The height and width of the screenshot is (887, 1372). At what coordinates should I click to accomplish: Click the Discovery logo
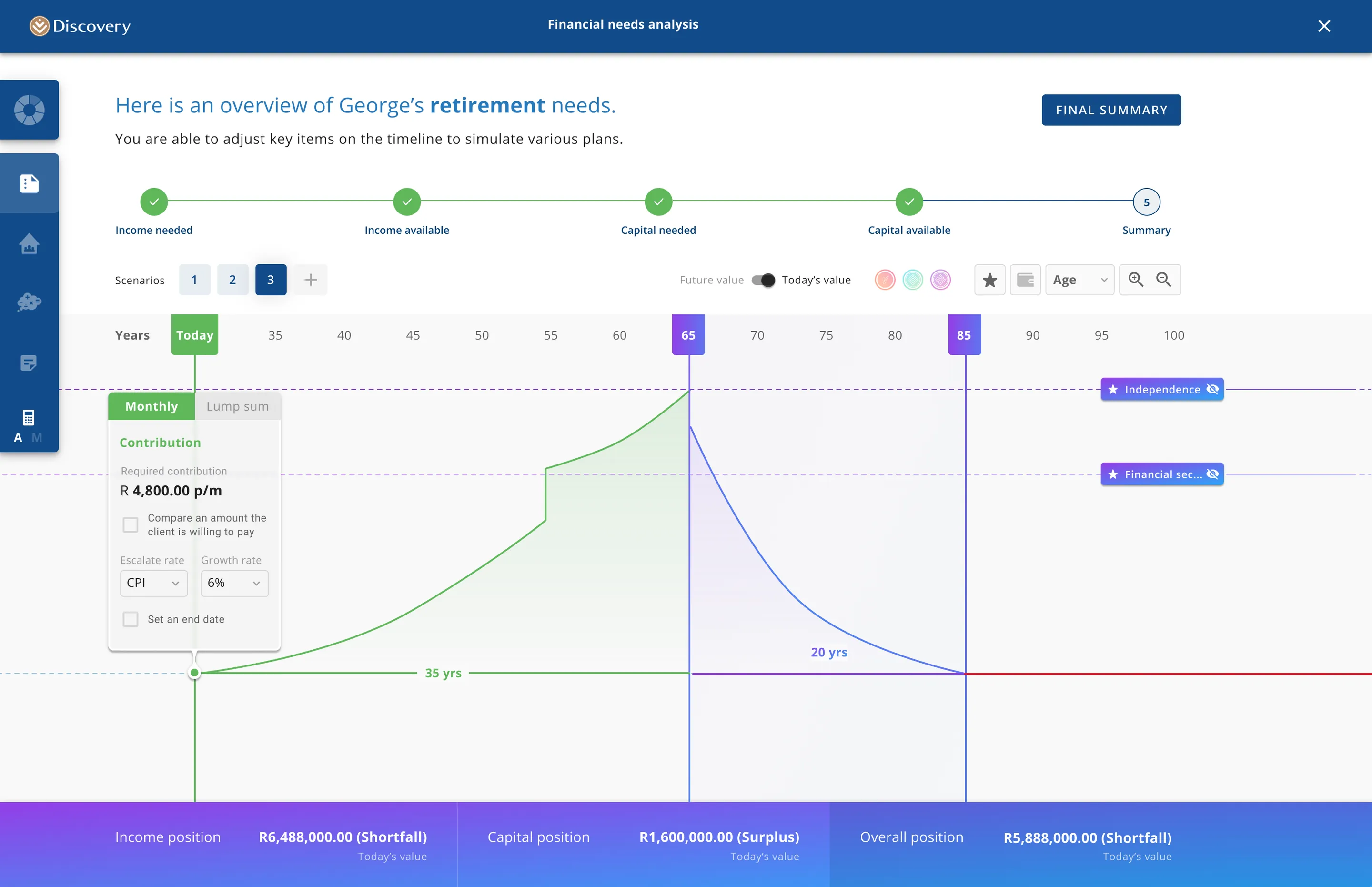pyautogui.click(x=80, y=26)
